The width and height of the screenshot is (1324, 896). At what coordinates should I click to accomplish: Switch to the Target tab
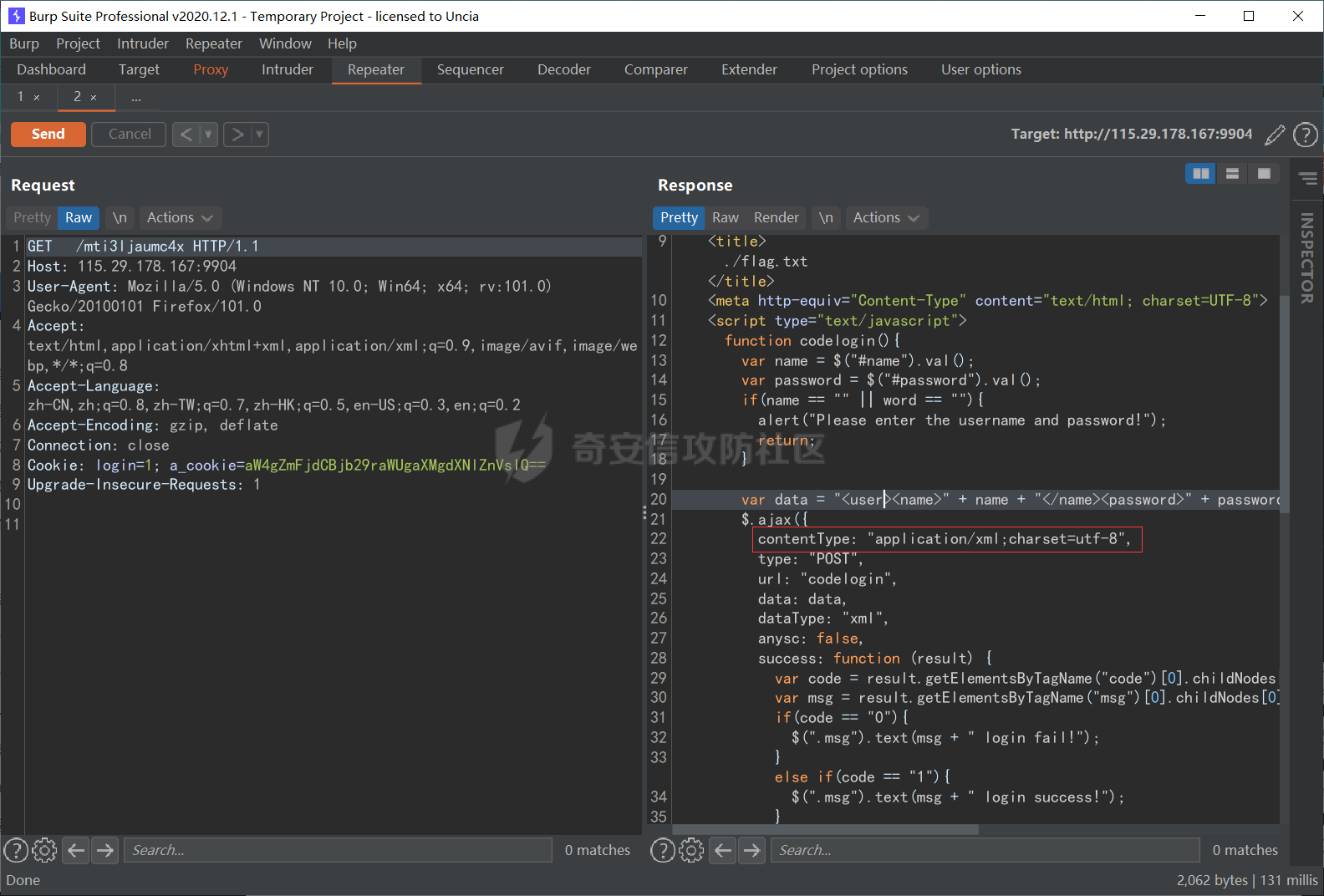tap(139, 69)
